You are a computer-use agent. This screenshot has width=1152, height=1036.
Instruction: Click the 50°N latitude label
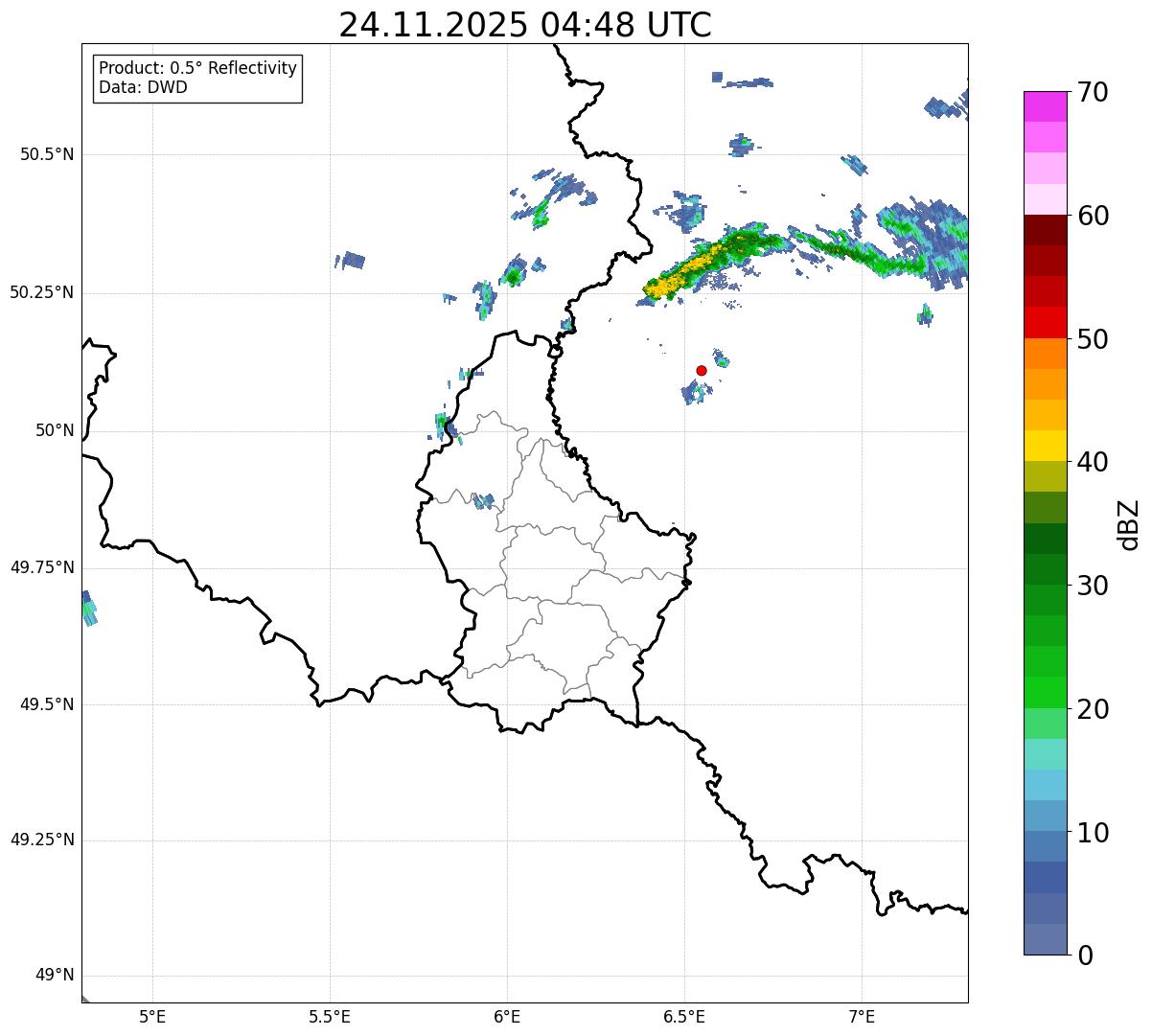pyautogui.click(x=55, y=430)
